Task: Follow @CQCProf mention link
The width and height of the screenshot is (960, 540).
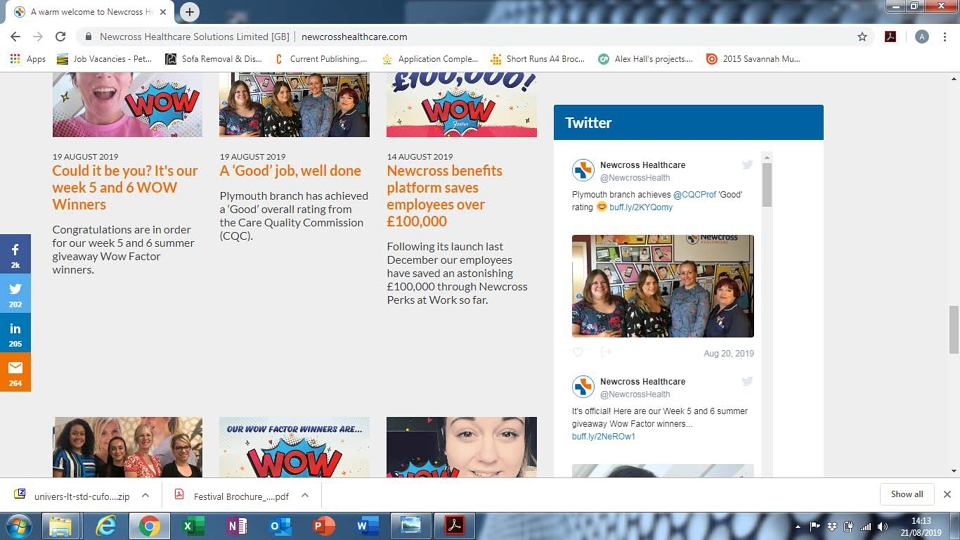Action: (x=694, y=195)
